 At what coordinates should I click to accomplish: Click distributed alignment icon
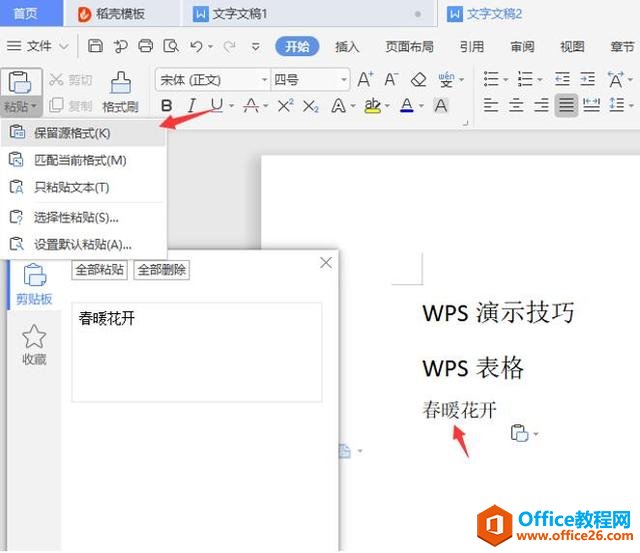coord(591,106)
